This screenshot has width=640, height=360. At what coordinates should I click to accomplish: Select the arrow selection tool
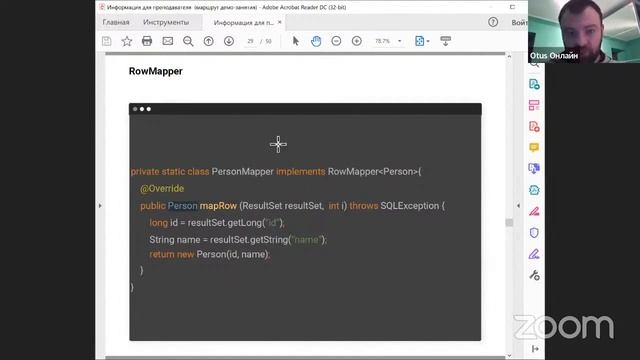point(296,41)
